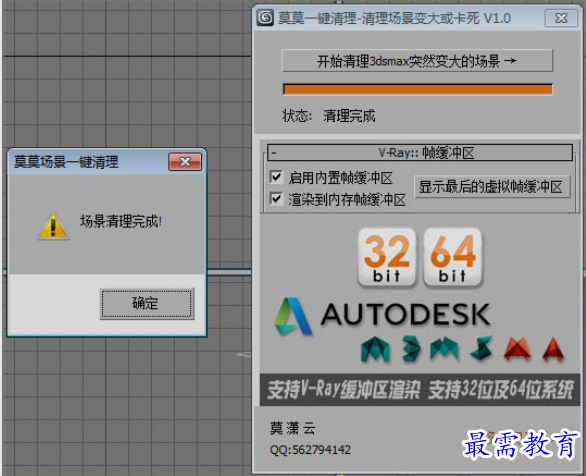This screenshot has width=586, height=476.
Task: Click the teal 3 product icon
Action: (410, 349)
